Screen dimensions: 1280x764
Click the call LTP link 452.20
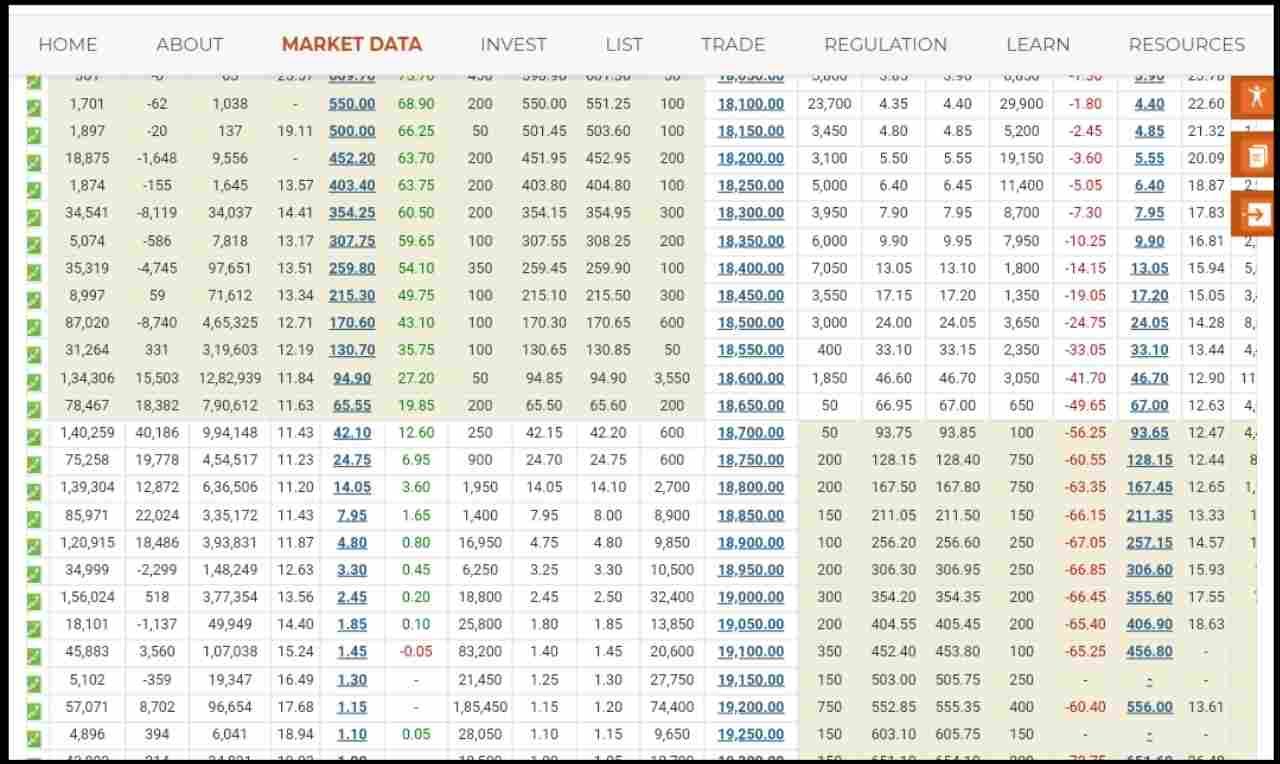[352, 159]
